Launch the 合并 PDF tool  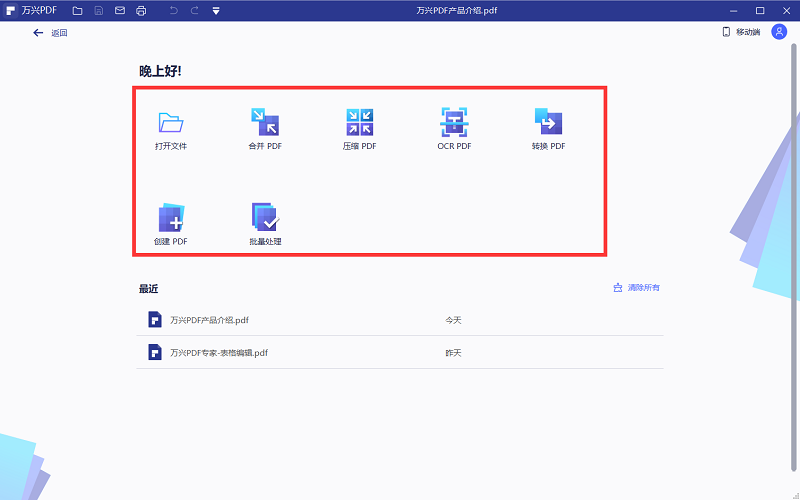[265, 129]
